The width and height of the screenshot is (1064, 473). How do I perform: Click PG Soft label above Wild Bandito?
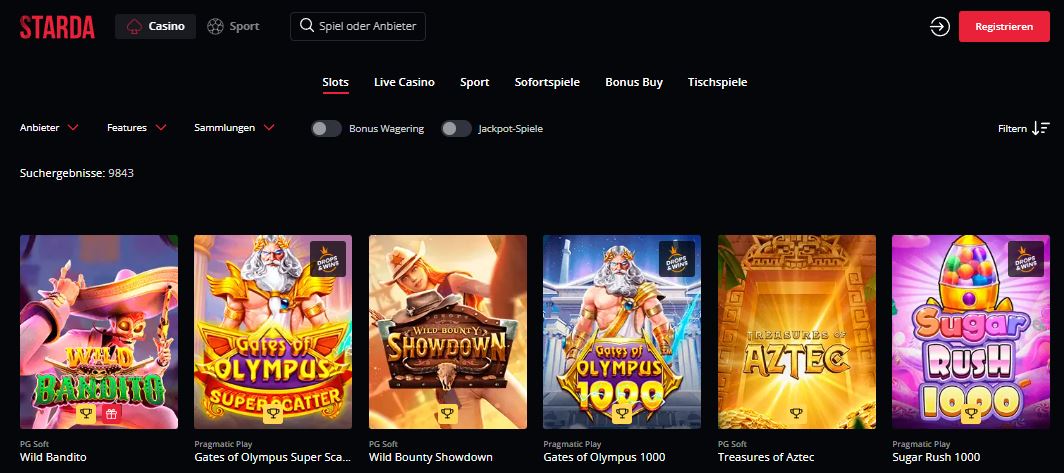[x=34, y=444]
